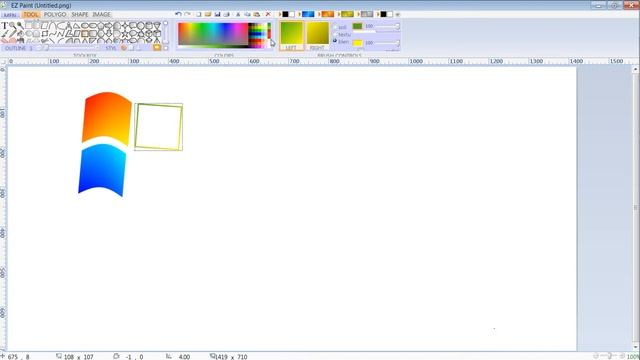Select the paintbrush tool in toolbox
The width and height of the screenshot is (640, 360).
(x=4, y=34)
